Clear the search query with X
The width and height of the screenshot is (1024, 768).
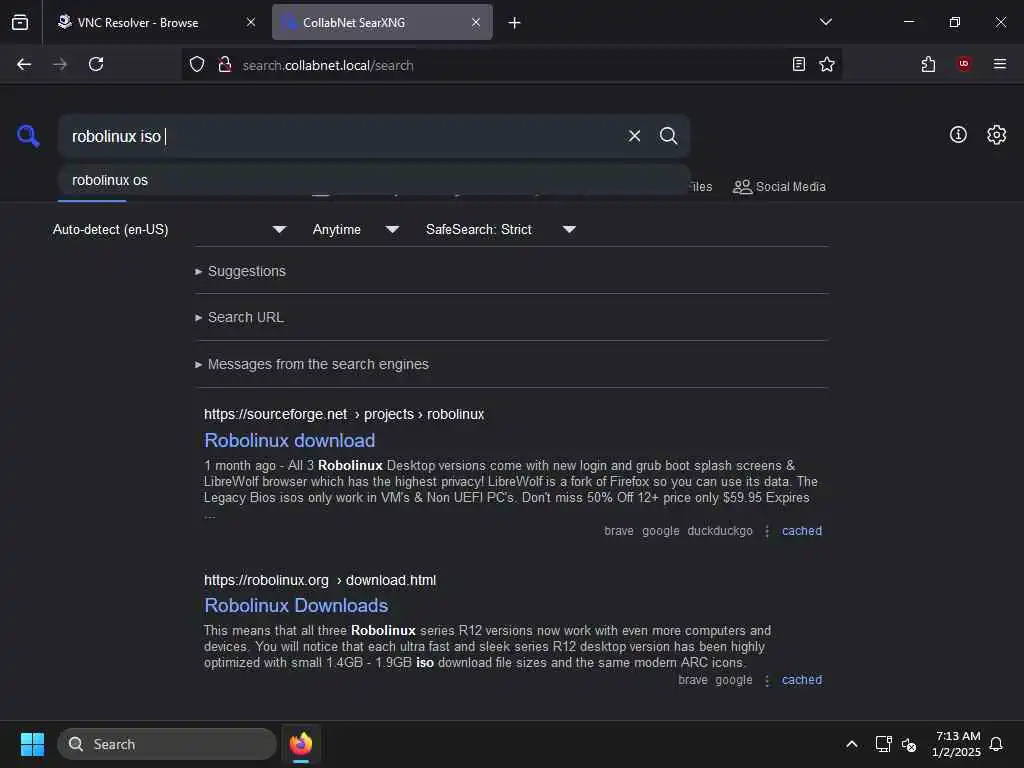click(634, 136)
